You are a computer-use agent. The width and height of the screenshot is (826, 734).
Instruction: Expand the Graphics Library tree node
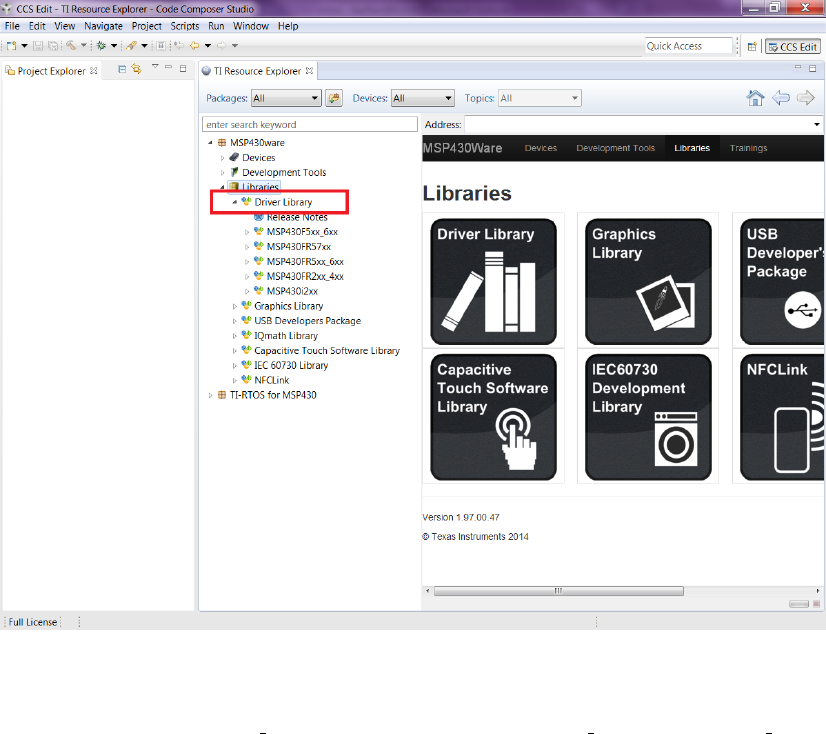234,306
